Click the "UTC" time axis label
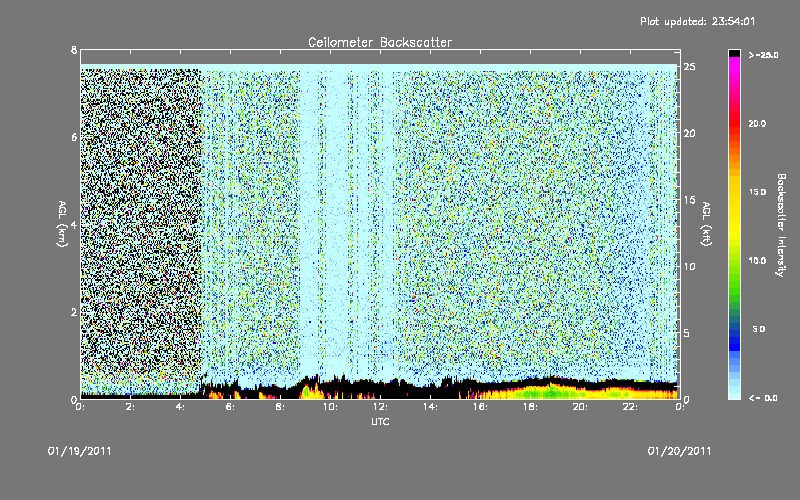This screenshot has width=800, height=500. pyautogui.click(x=380, y=421)
